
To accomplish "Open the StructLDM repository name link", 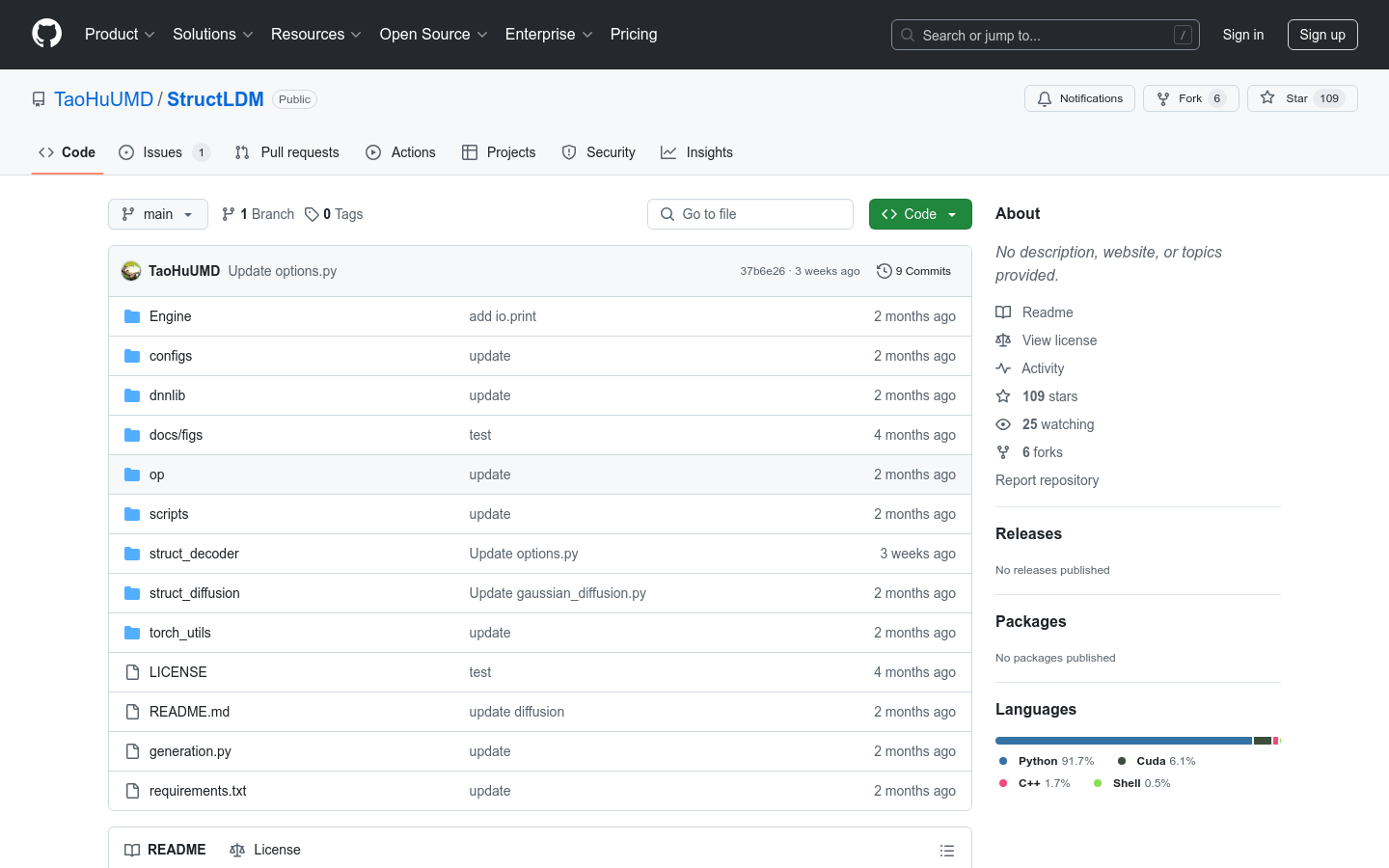I will (215, 99).
